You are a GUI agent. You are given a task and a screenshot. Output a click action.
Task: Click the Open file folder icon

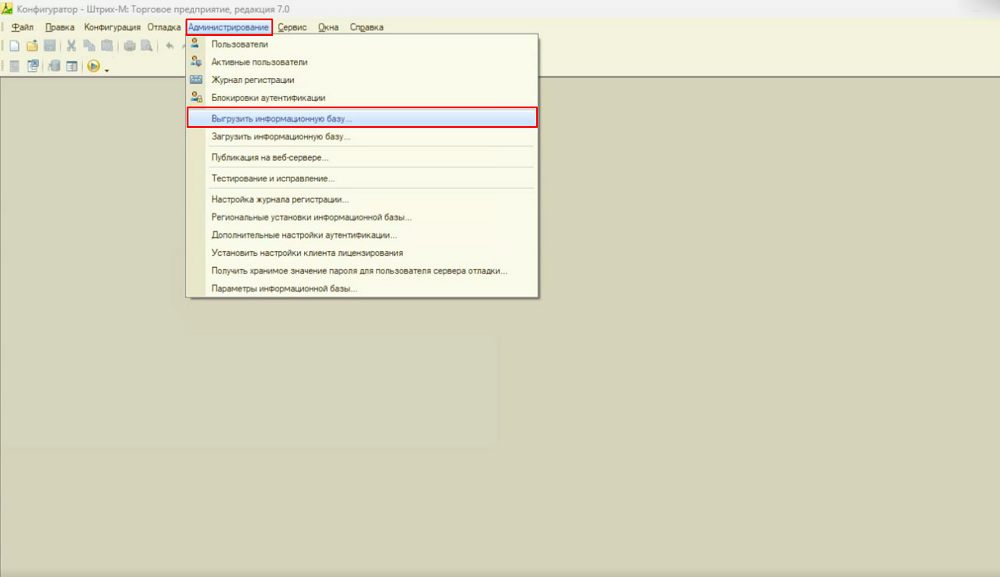coord(32,46)
